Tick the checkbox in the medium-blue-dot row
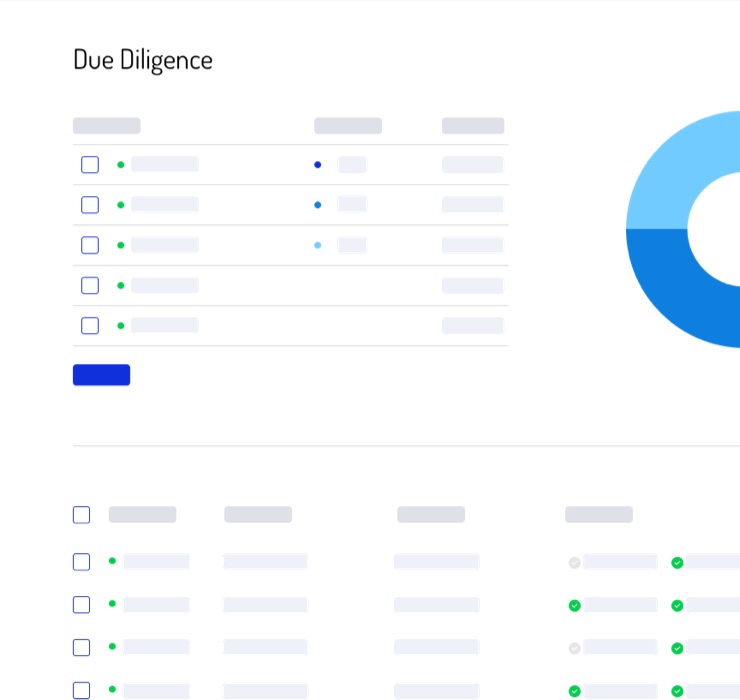The image size is (740, 700). [x=90, y=205]
